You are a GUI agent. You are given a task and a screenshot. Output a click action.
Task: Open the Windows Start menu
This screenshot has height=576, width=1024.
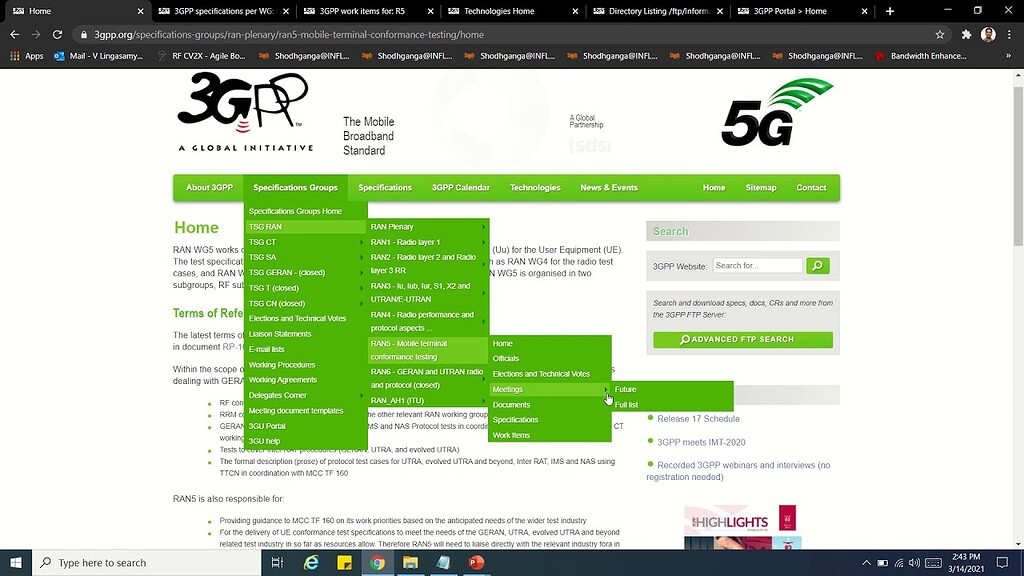click(16, 562)
